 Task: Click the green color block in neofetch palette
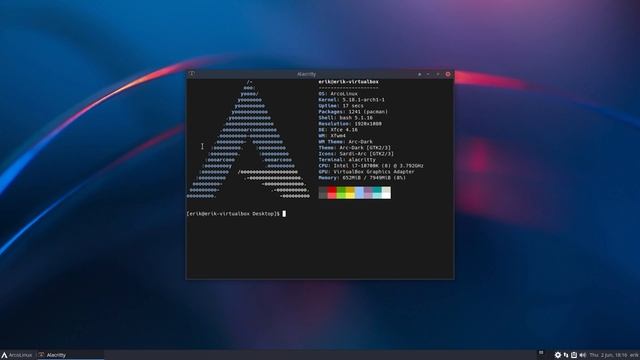pyautogui.click(x=341, y=193)
